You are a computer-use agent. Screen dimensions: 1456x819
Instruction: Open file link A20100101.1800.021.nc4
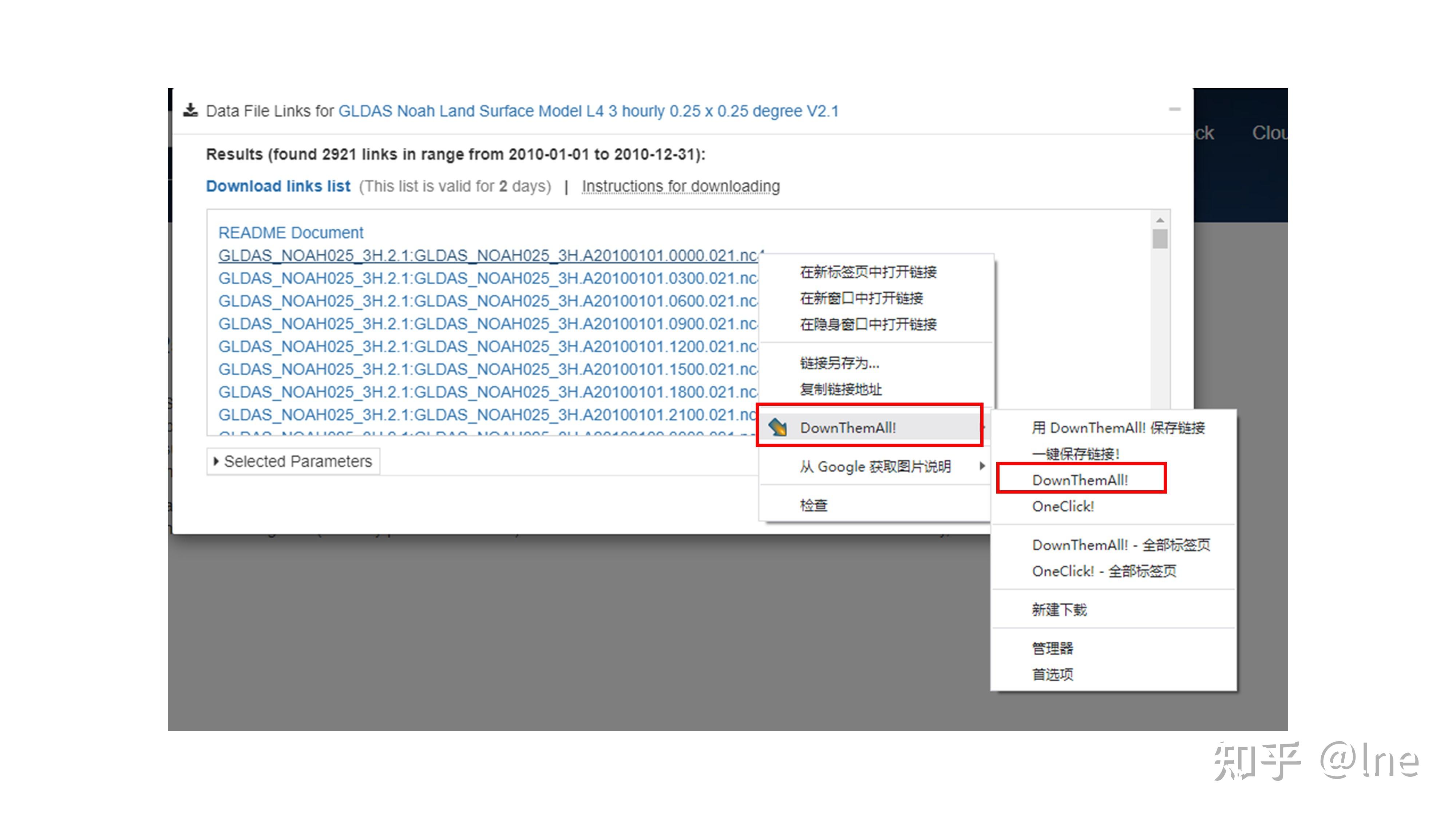pos(488,392)
